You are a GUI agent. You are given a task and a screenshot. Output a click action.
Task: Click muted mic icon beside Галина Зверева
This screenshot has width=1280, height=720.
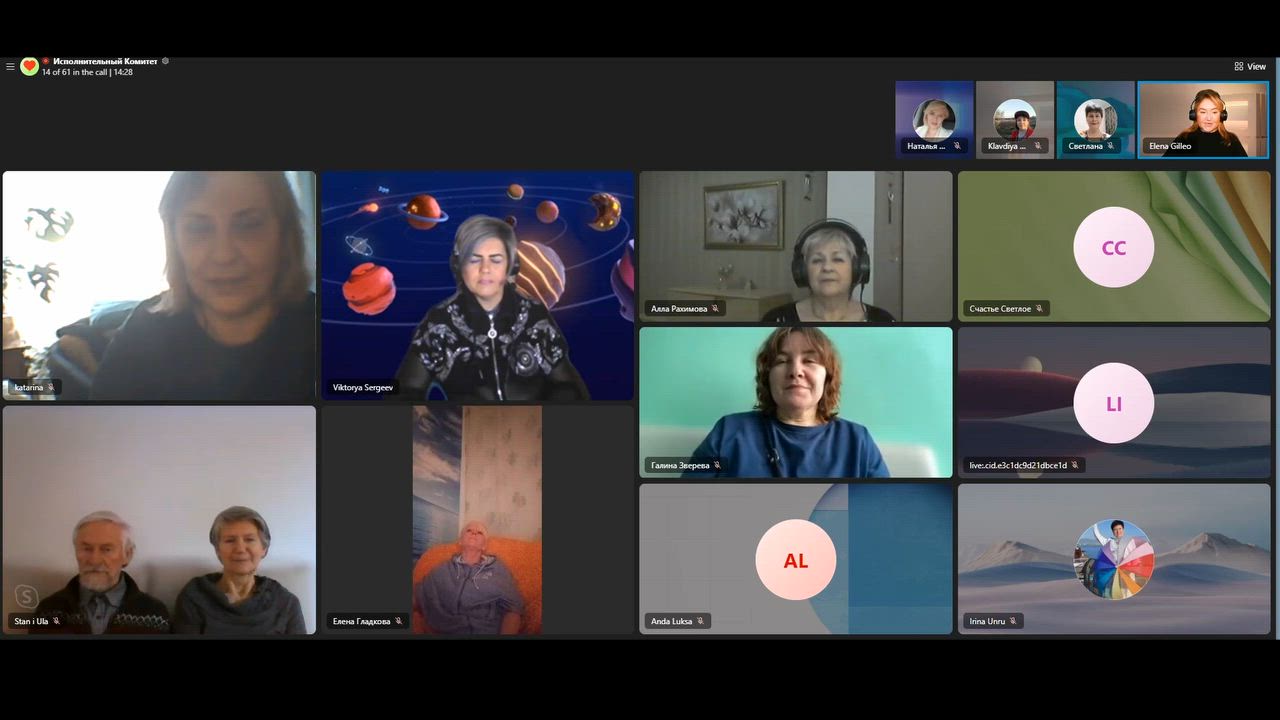717,465
